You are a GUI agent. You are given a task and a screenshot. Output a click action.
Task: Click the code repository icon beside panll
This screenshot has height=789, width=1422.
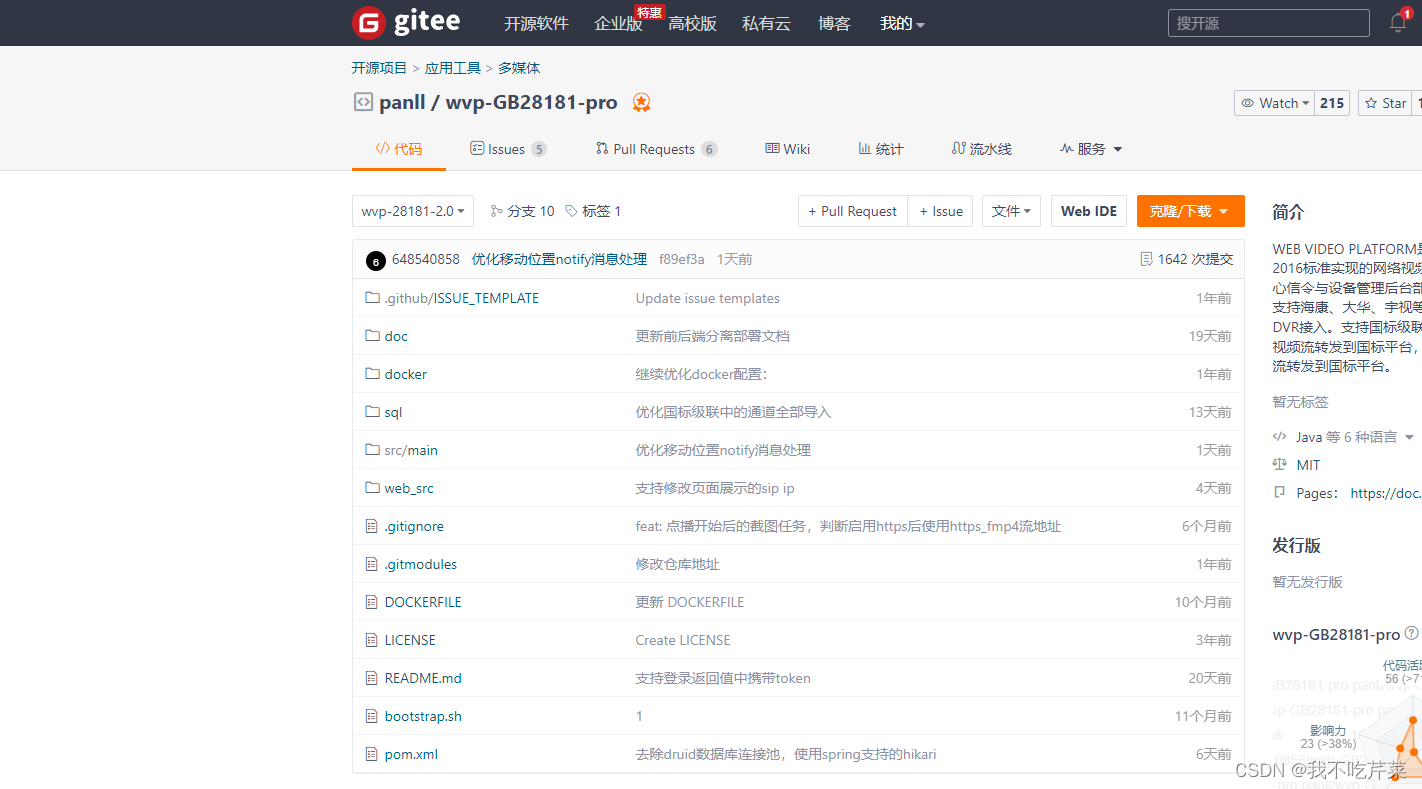[362, 102]
